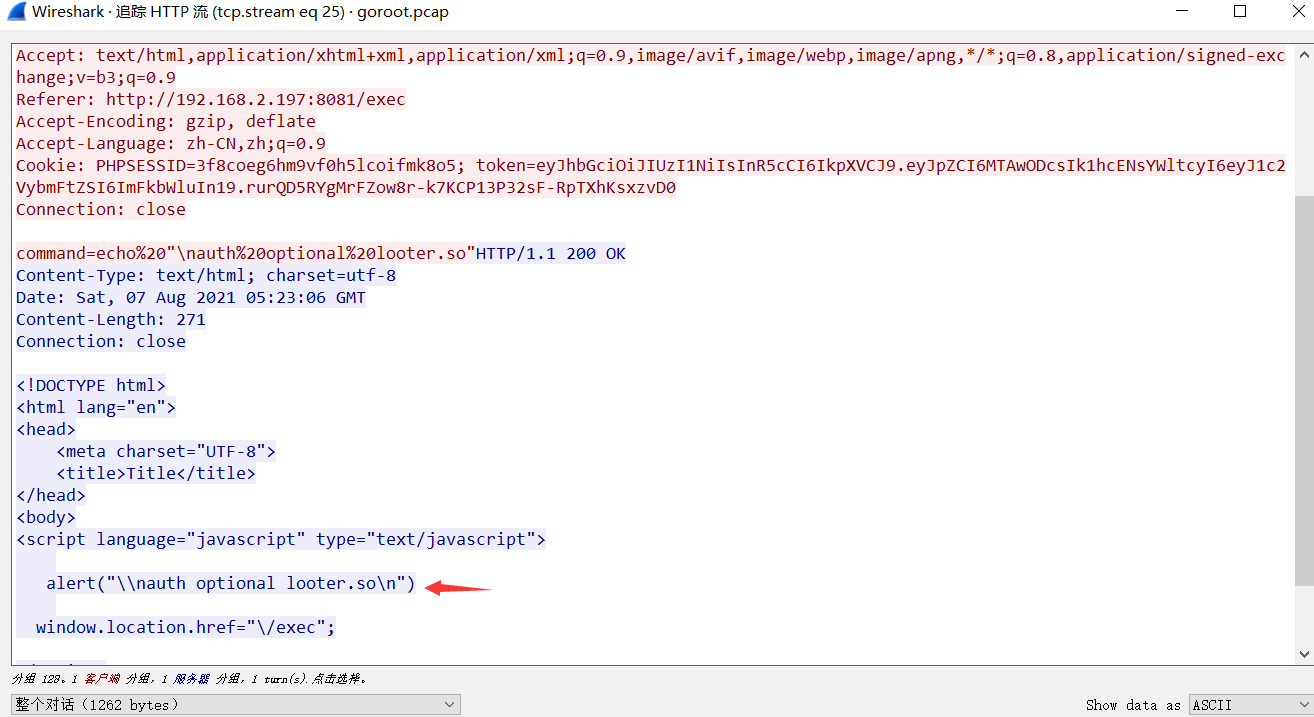Maximize the Follow HTTP Stream window
The width and height of the screenshot is (1314, 717).
point(1240,12)
